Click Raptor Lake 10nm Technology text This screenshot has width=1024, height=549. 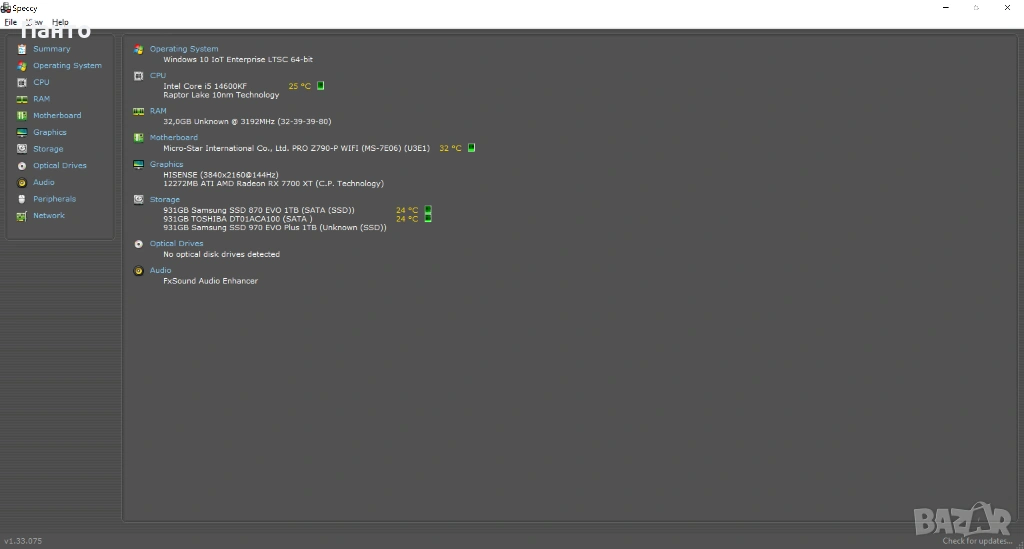[221, 95]
